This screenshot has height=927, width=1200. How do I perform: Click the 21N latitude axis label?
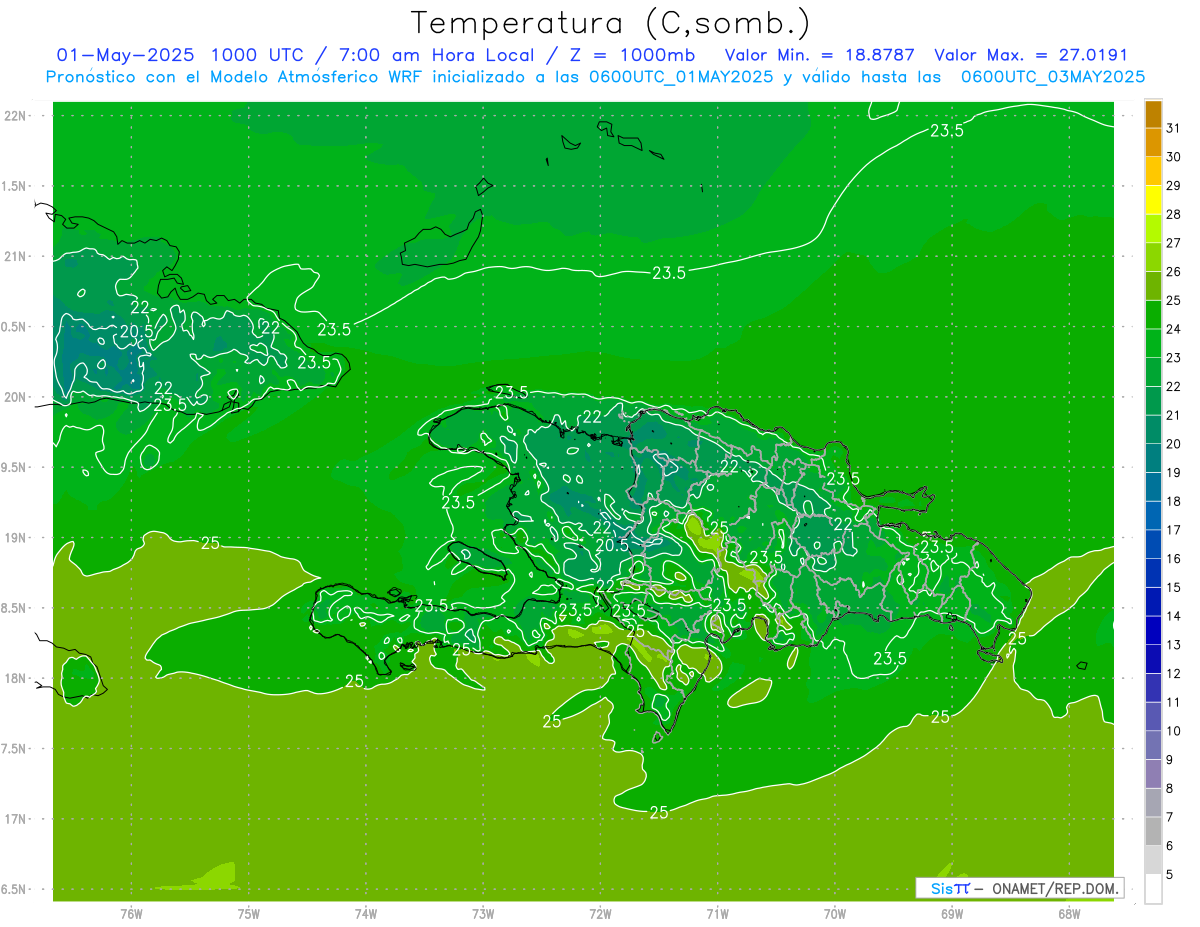click(x=16, y=256)
